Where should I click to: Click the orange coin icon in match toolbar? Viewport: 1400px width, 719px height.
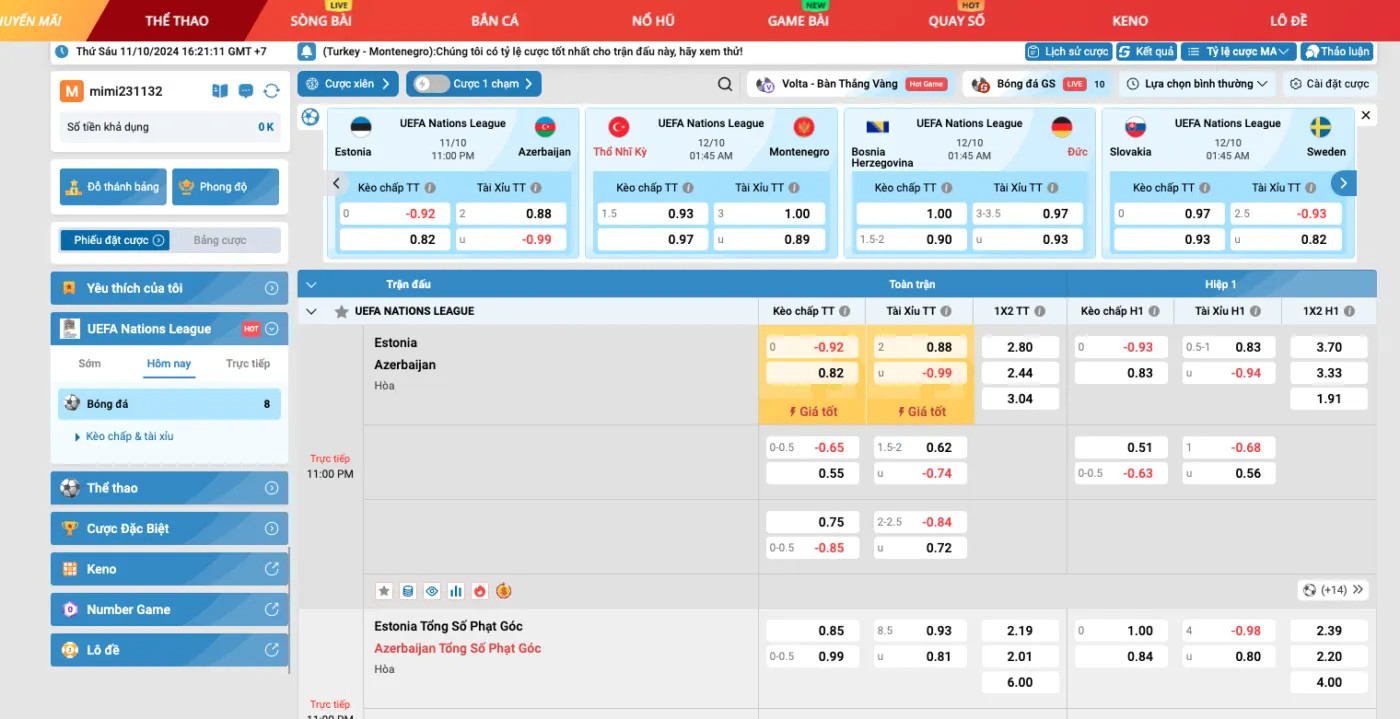(504, 591)
